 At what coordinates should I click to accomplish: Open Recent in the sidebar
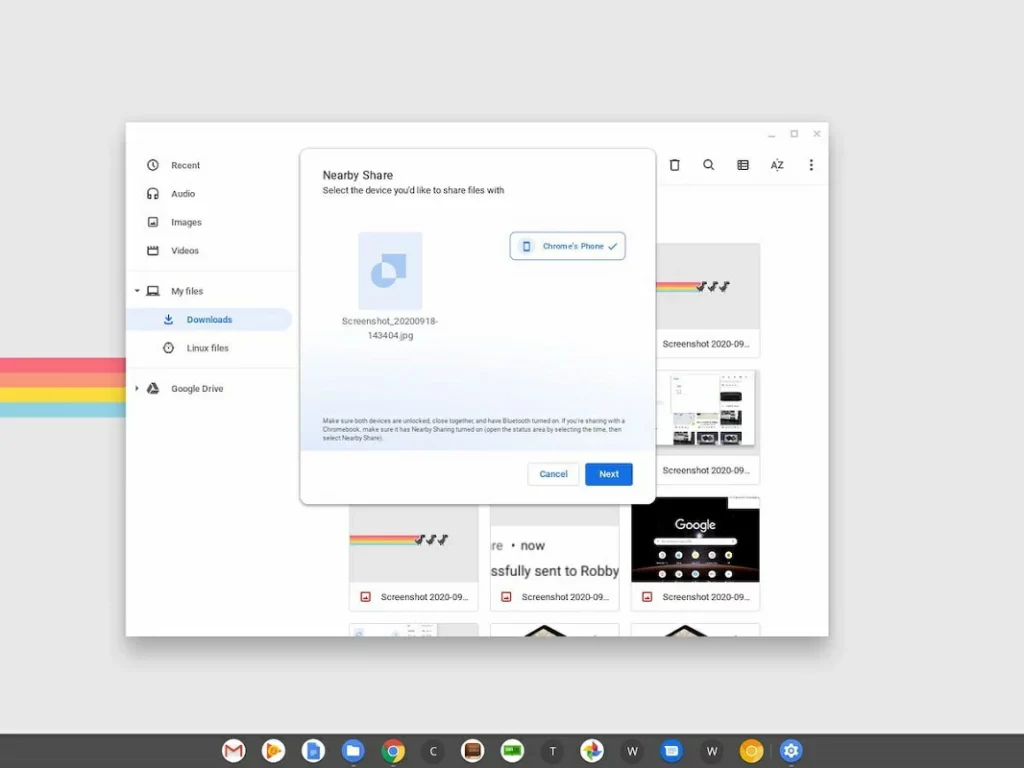[185, 165]
